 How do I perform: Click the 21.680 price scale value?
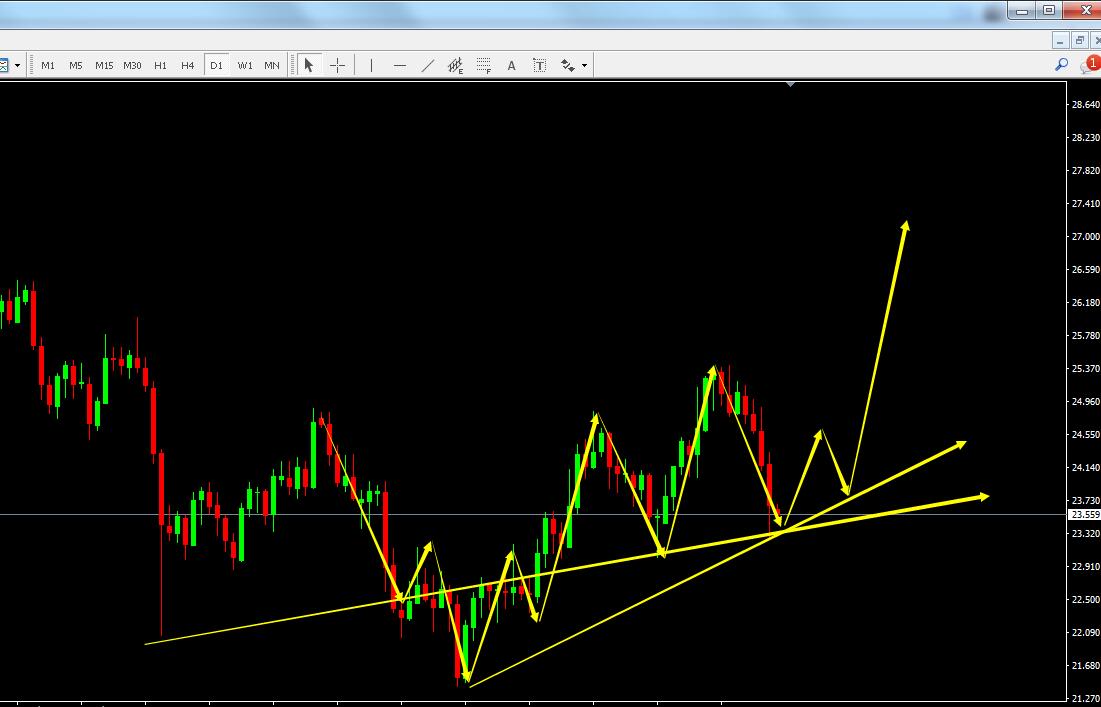tap(1086, 666)
